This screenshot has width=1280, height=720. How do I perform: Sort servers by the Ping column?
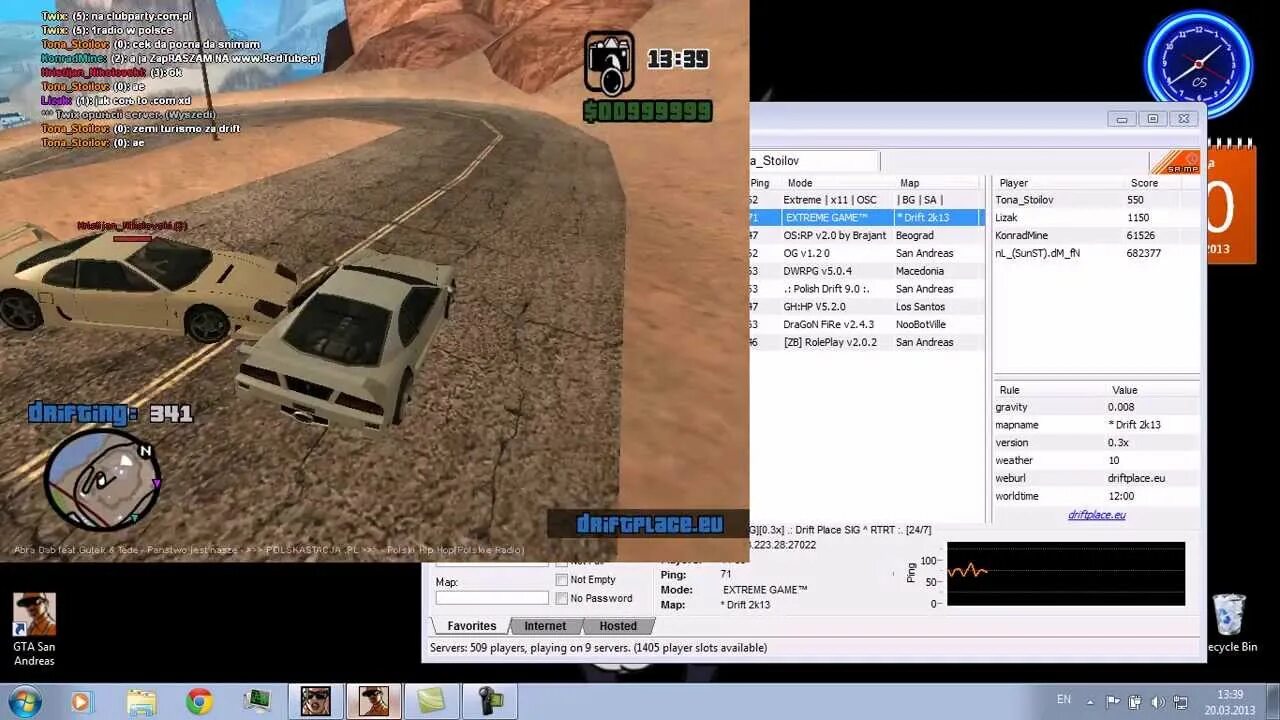pos(761,183)
